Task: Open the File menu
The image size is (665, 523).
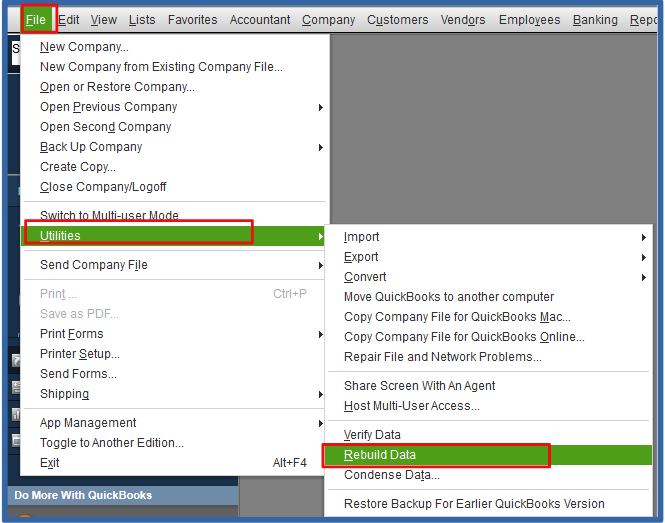Action: click(36, 20)
